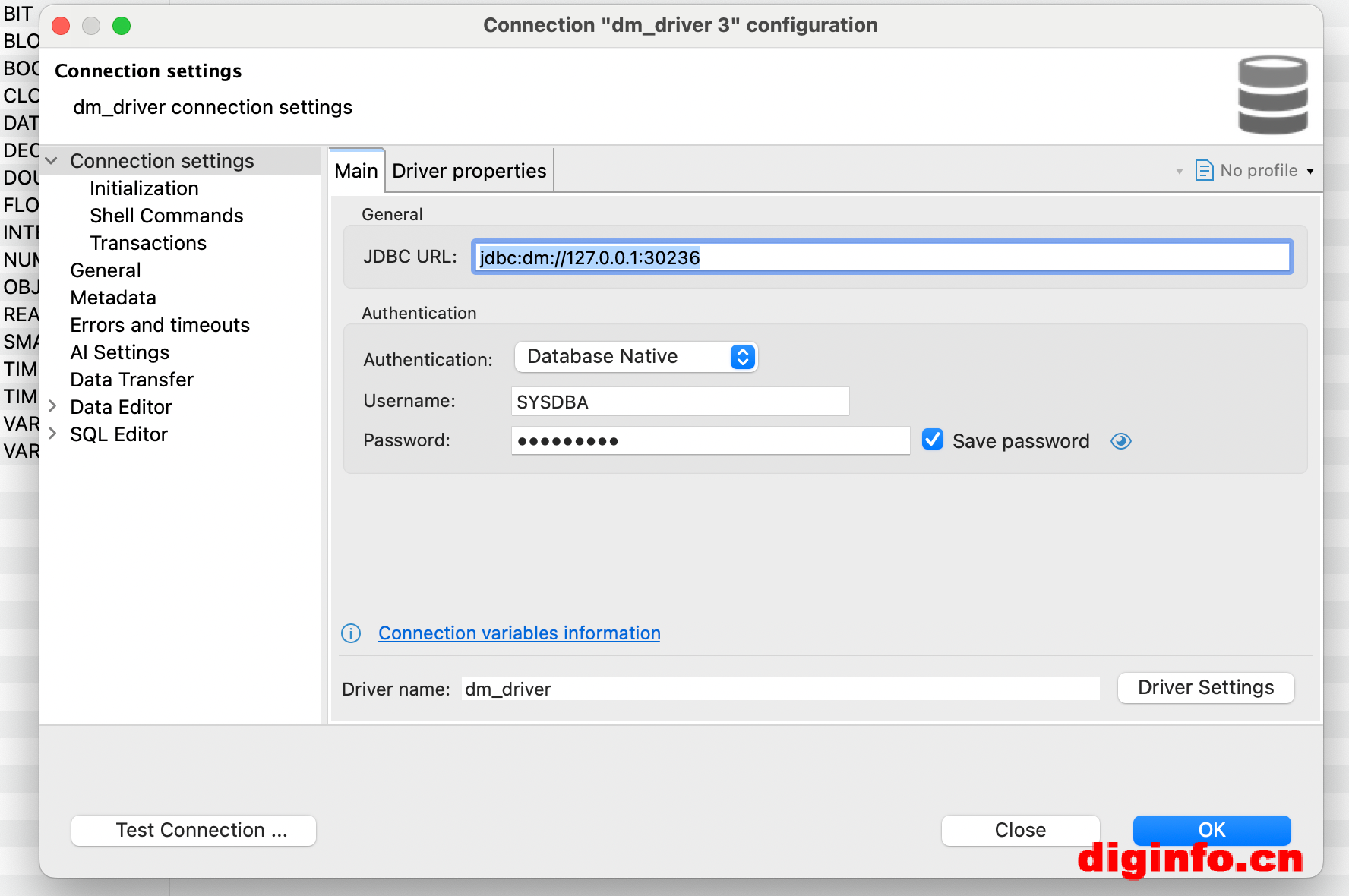Click the Username input field
Viewport: 1349px width, 896px height.
(x=680, y=402)
